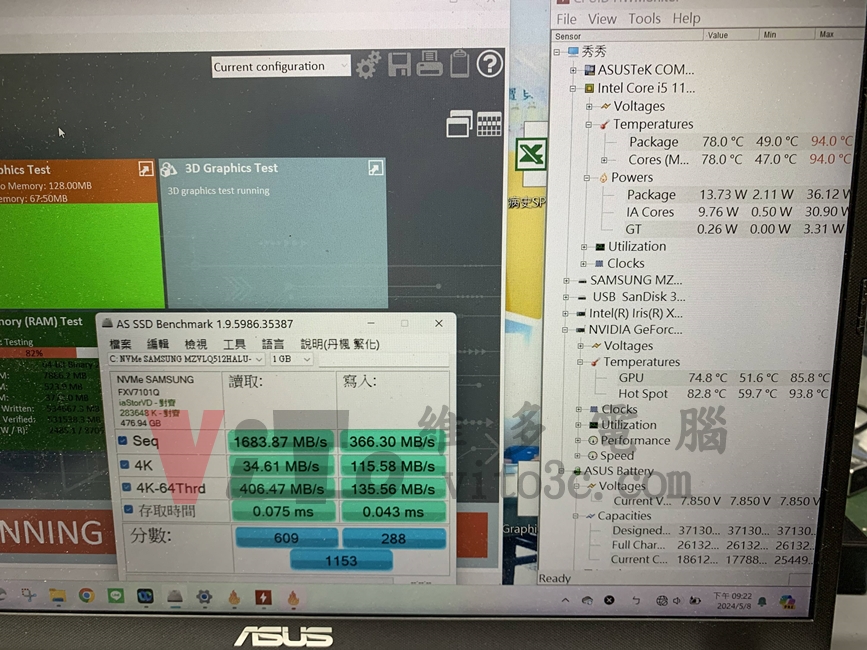Click the grid keyboard view icon

pyautogui.click(x=489, y=123)
